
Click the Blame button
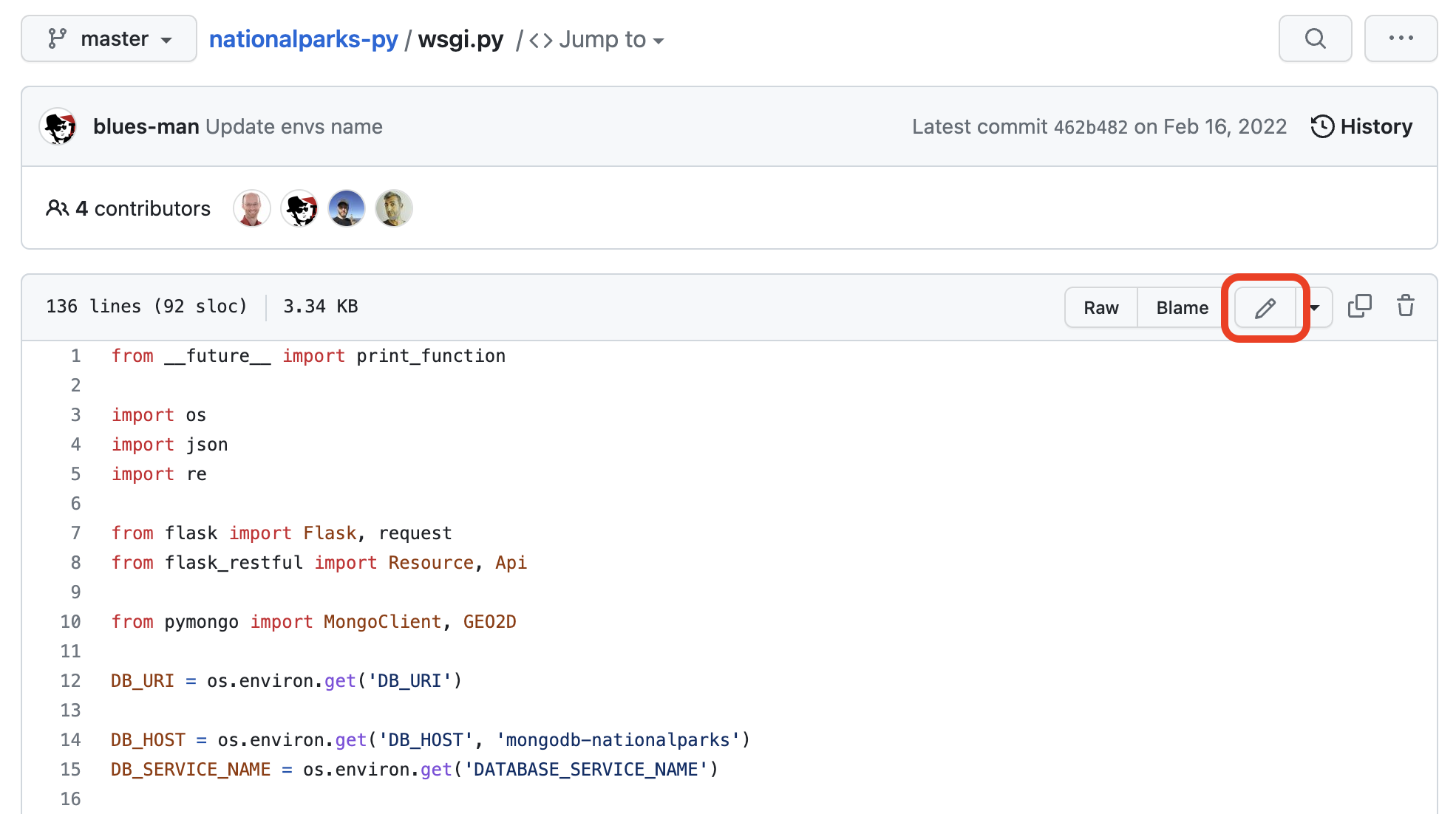1182,307
